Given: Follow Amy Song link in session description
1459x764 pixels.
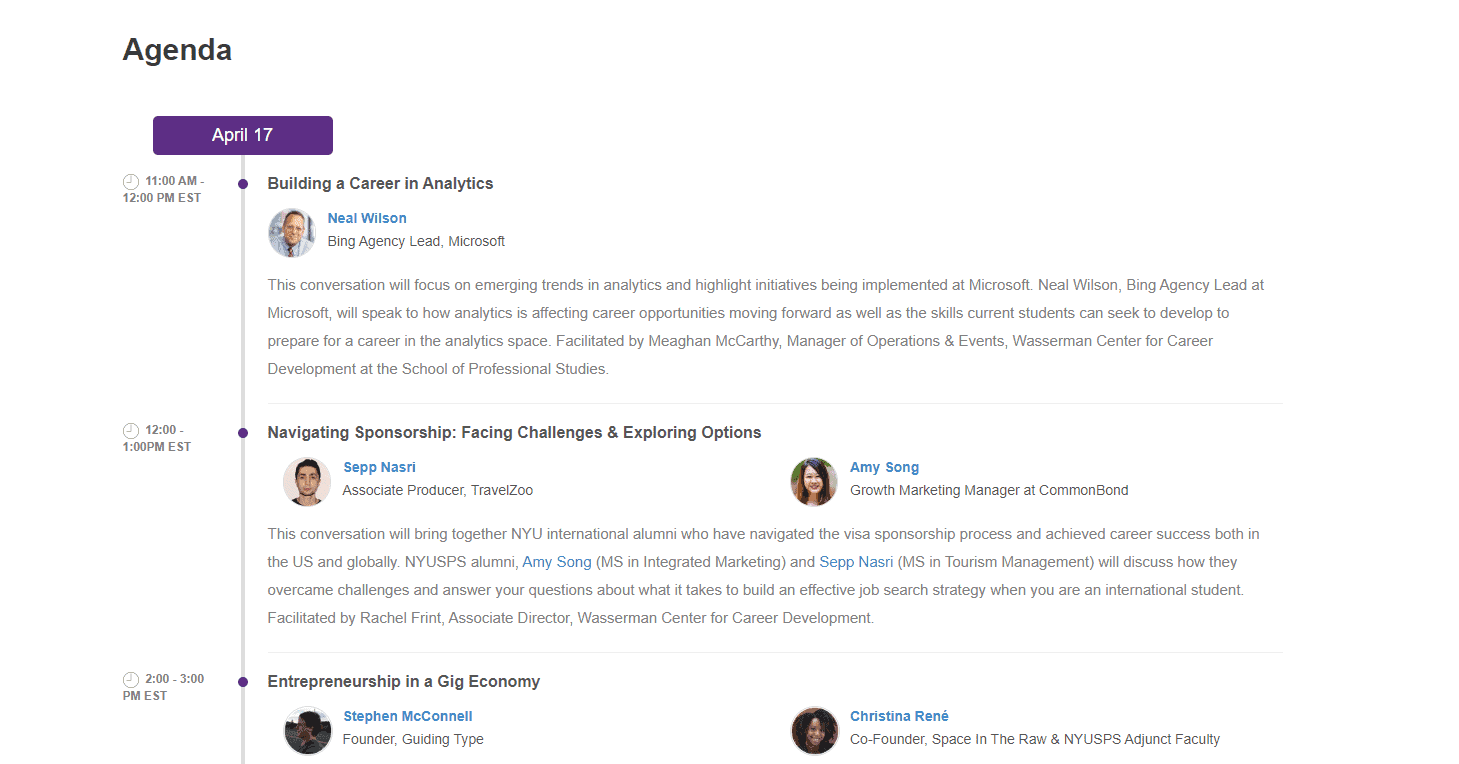Looking at the screenshot, I should (x=557, y=562).
